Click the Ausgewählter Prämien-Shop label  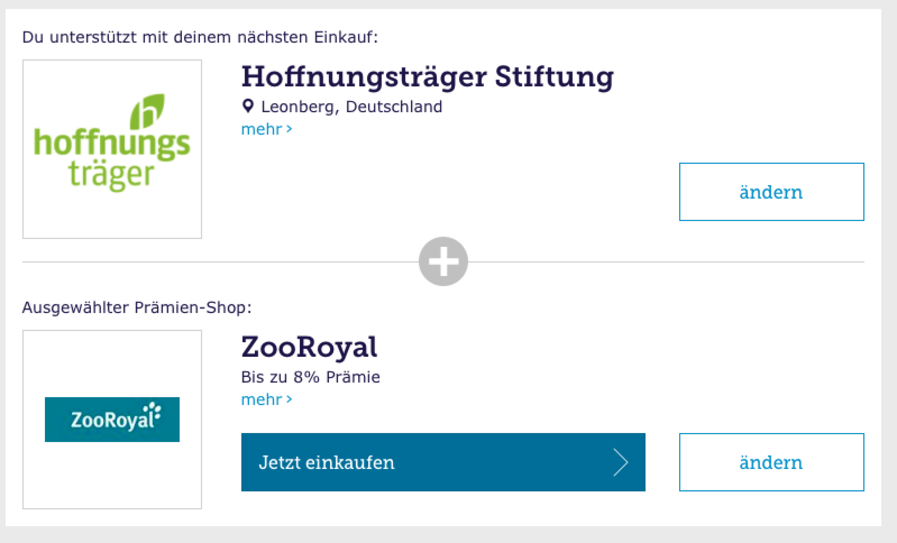tap(137, 308)
